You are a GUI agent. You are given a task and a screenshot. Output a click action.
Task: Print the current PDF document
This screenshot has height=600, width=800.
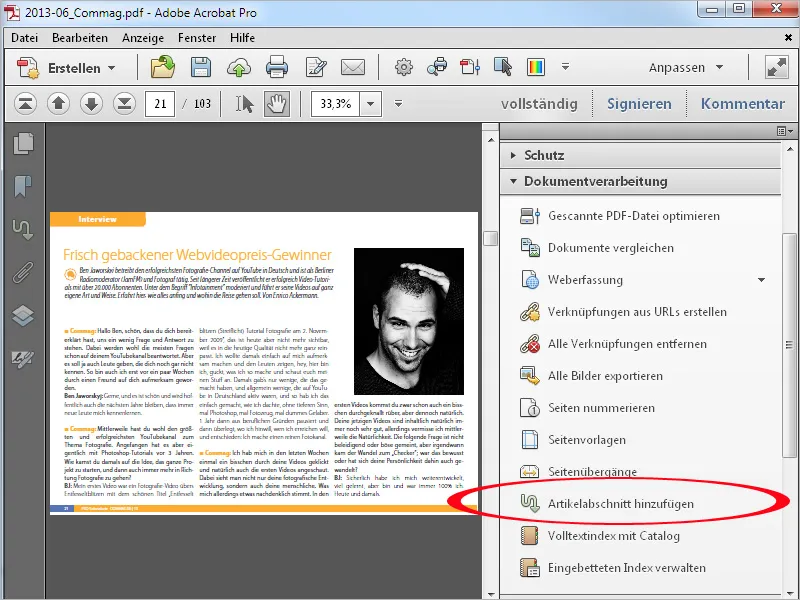coord(278,67)
